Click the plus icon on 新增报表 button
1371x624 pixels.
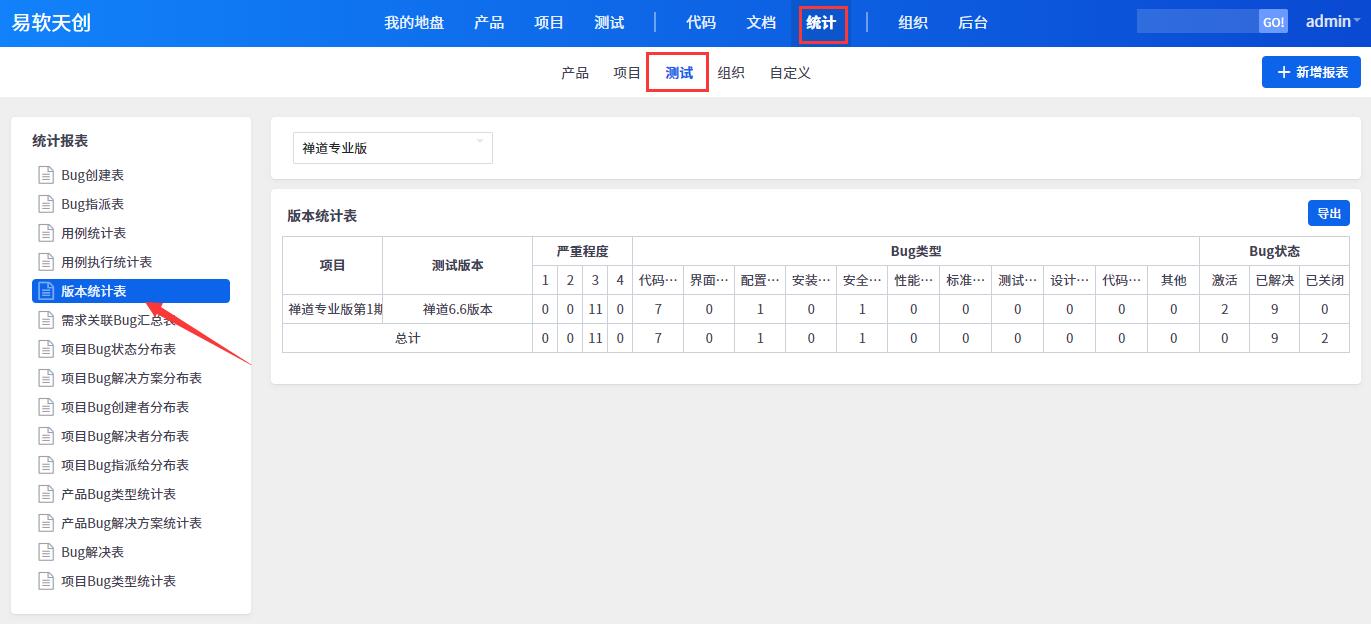[1284, 72]
